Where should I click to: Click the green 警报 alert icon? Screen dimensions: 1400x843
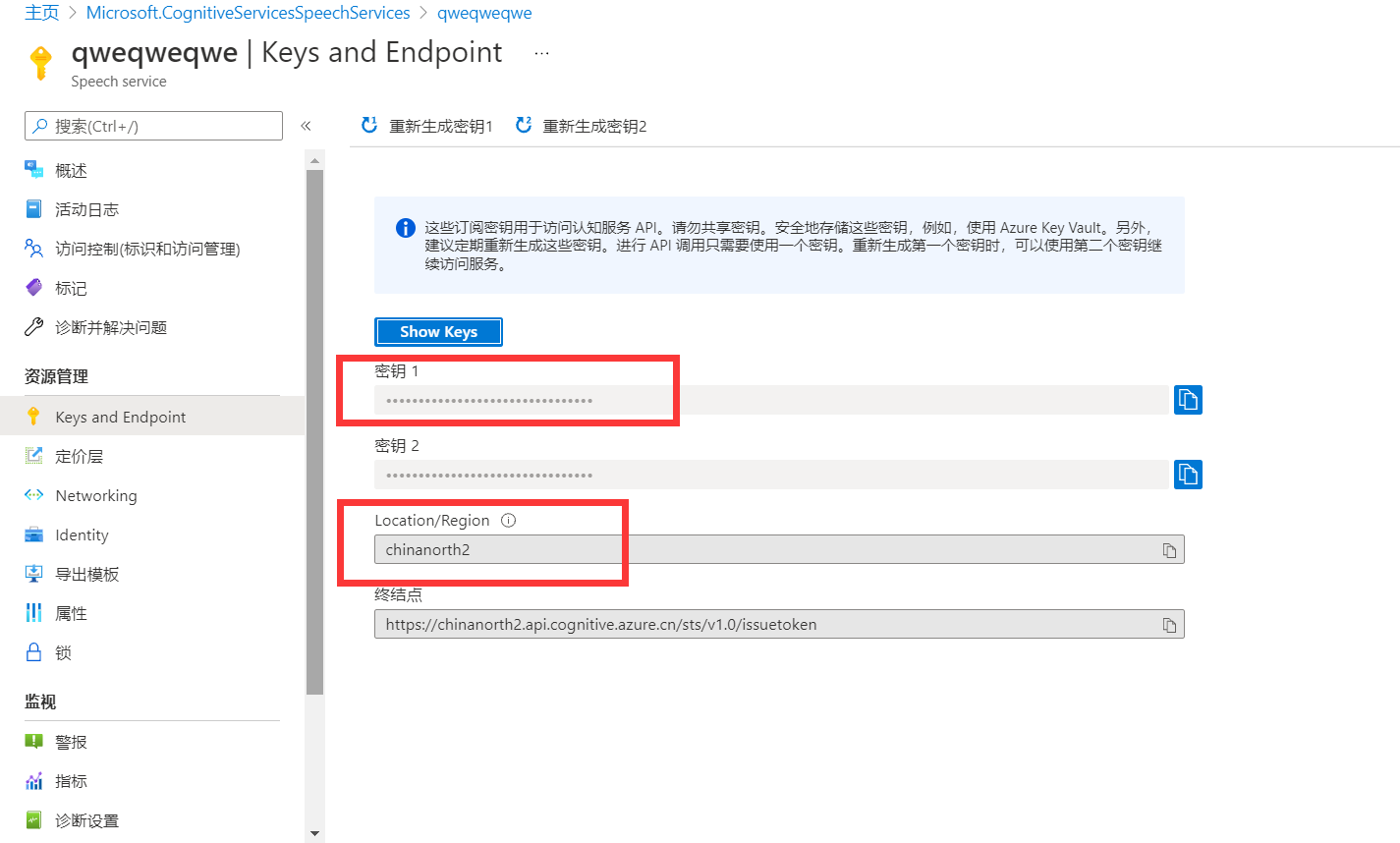[x=33, y=742]
